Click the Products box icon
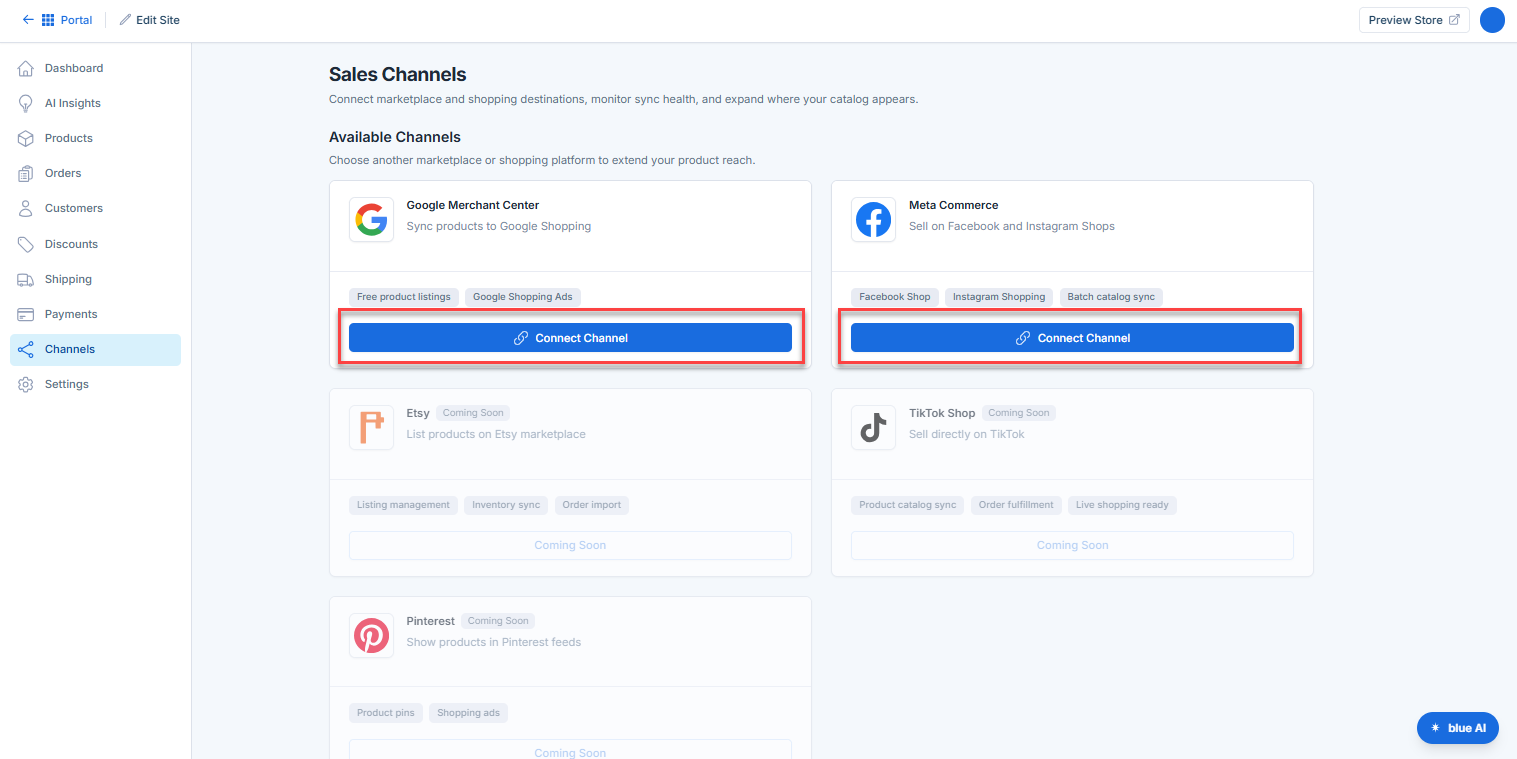Image resolution: width=1517 pixels, height=759 pixels. point(26,138)
